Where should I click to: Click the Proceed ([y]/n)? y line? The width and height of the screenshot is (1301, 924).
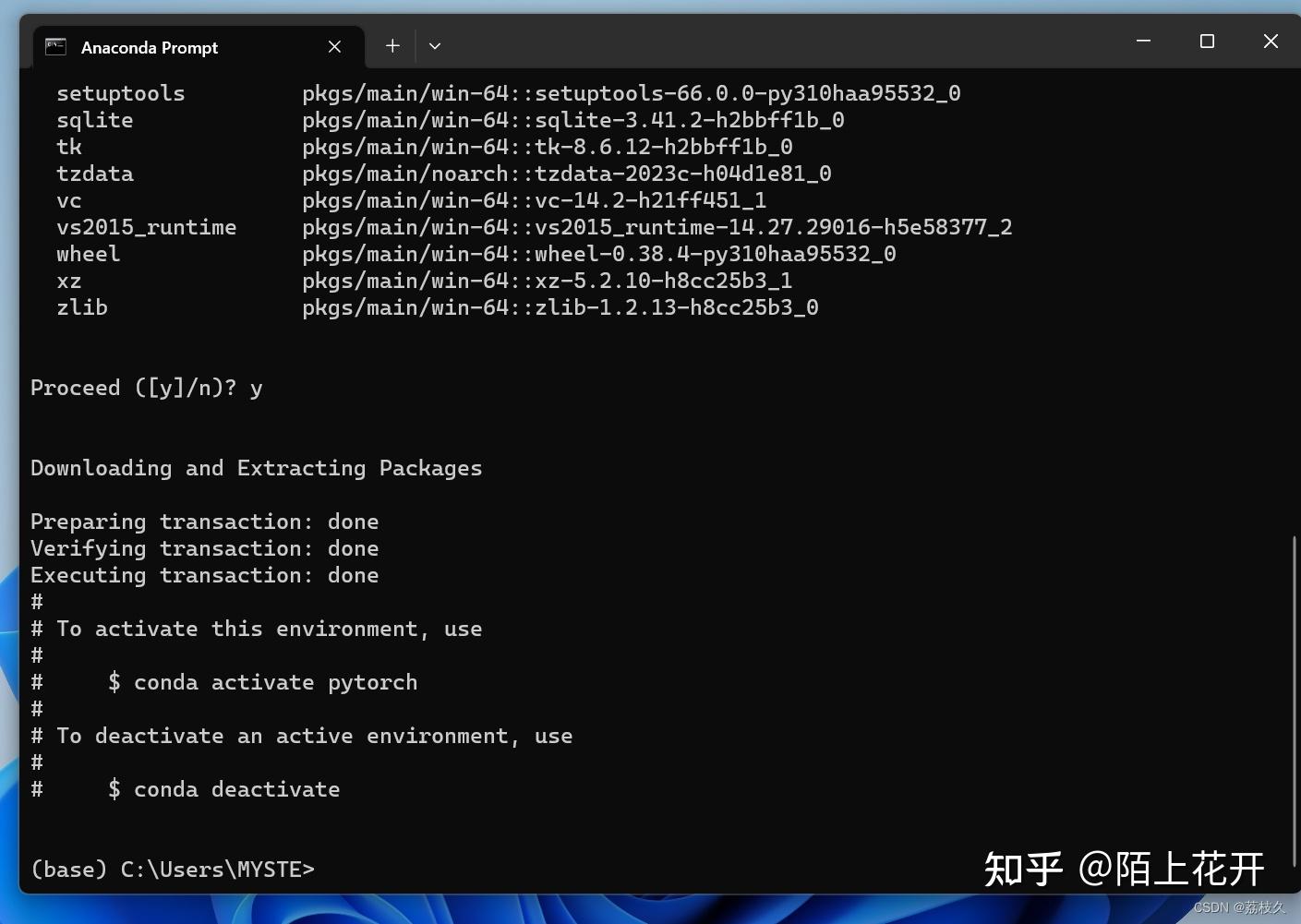146,388
